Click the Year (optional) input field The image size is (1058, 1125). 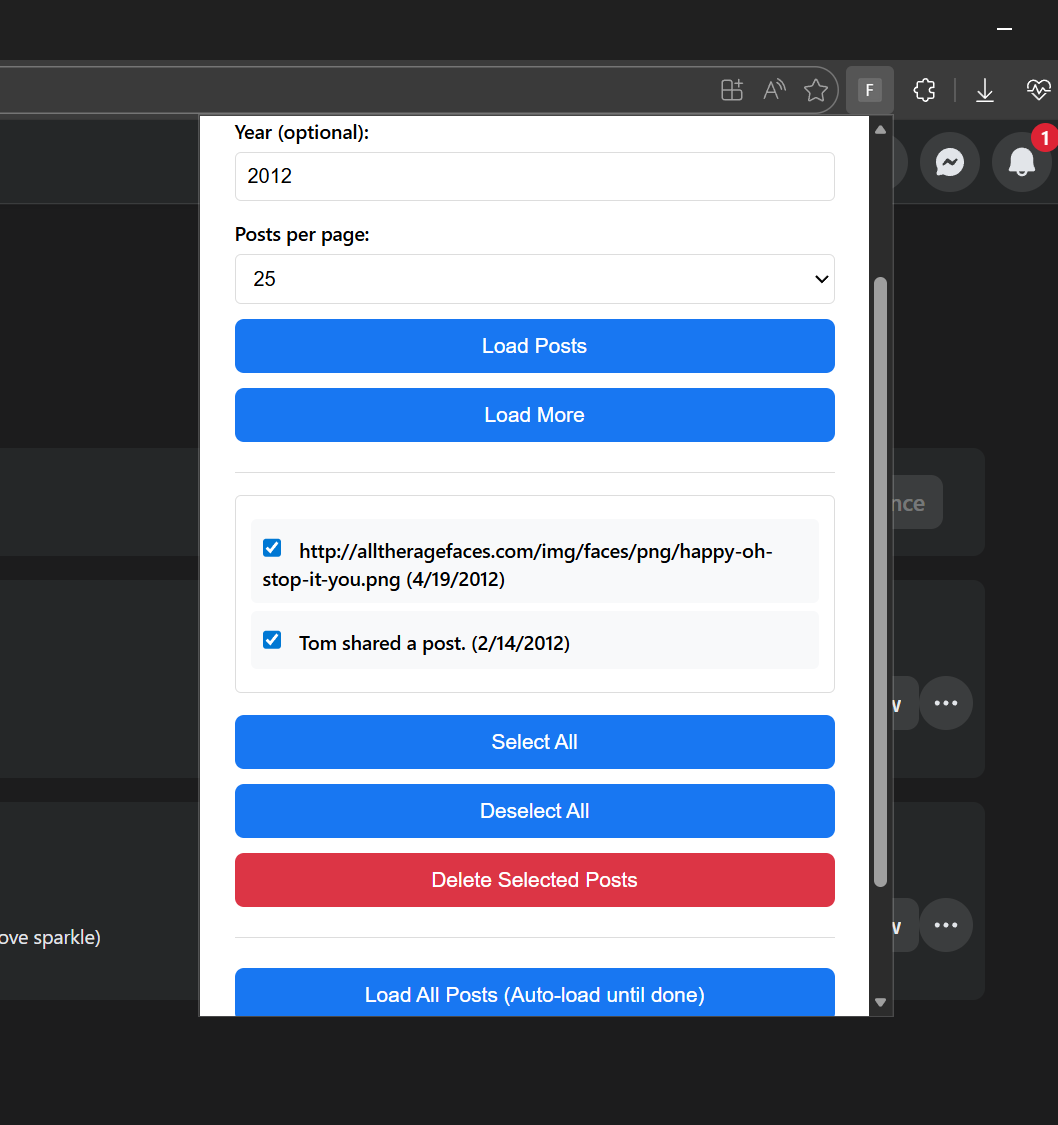click(534, 176)
